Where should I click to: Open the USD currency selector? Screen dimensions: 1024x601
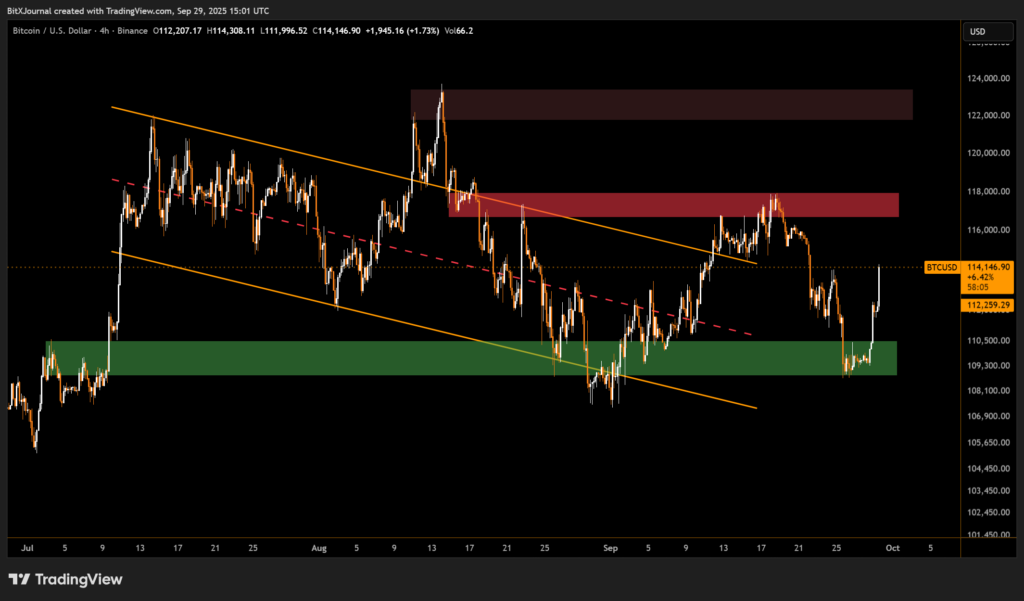977,33
